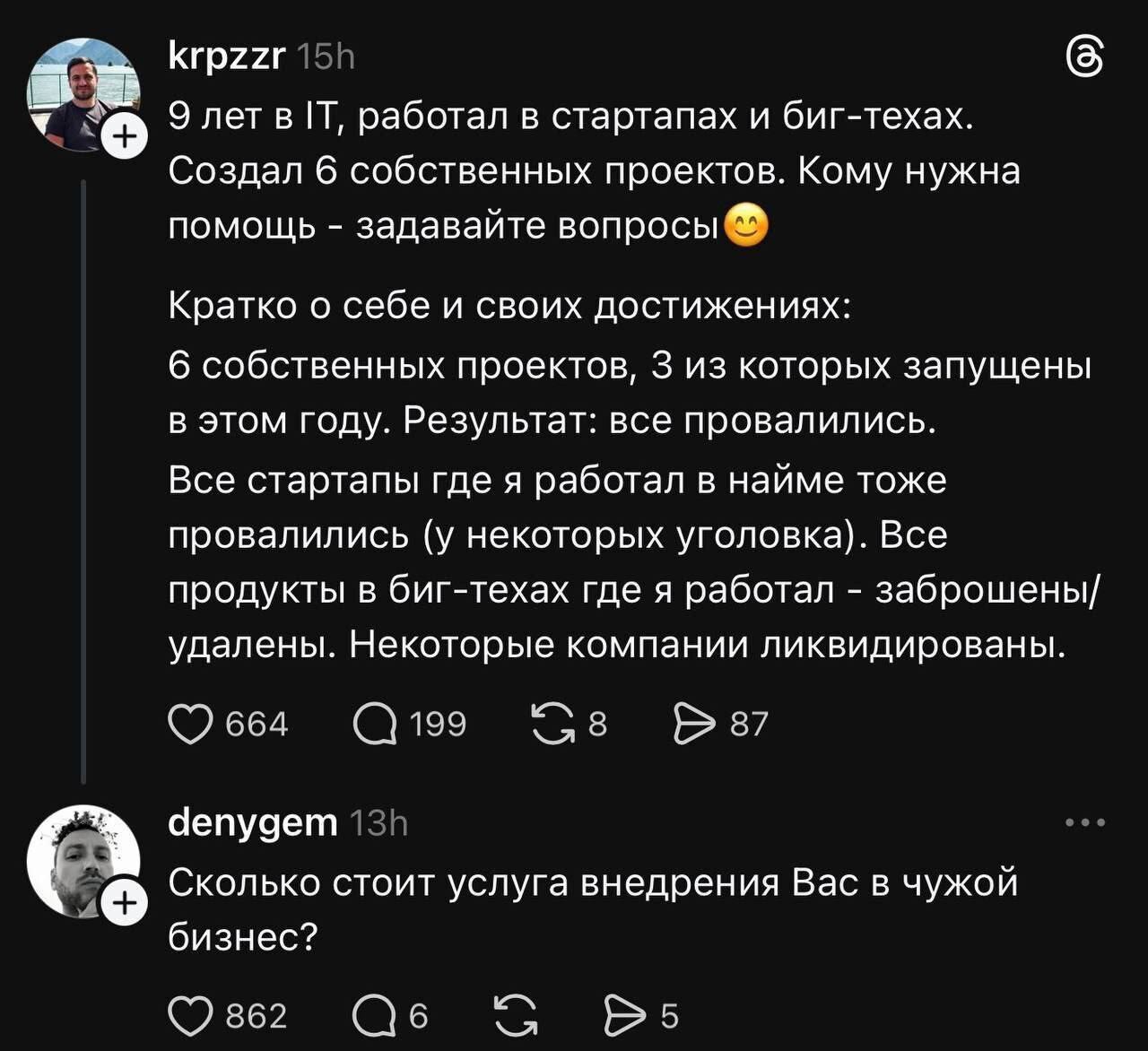Click the 13h timestamp on denygem's reply

pyautogui.click(x=378, y=822)
